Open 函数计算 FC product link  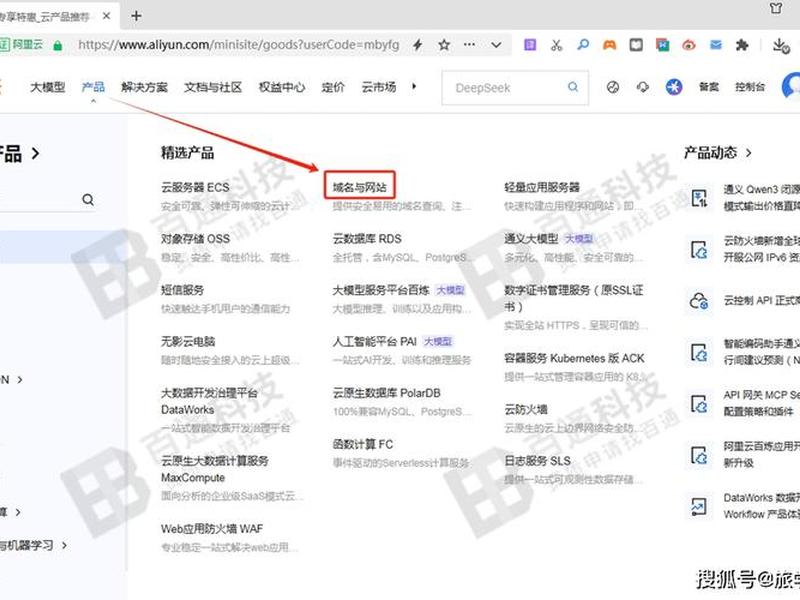tap(363, 444)
